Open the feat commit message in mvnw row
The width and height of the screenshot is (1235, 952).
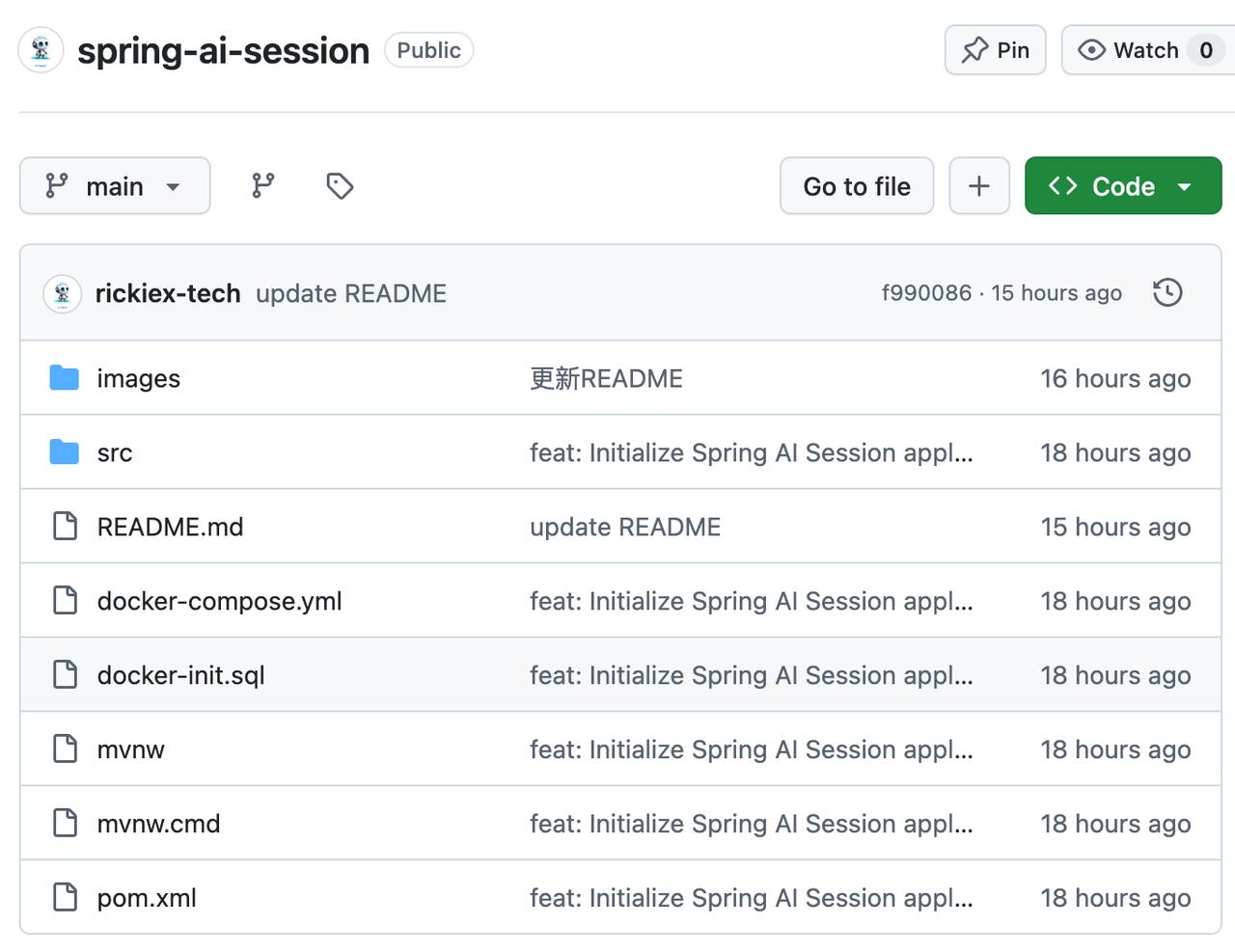click(x=752, y=749)
